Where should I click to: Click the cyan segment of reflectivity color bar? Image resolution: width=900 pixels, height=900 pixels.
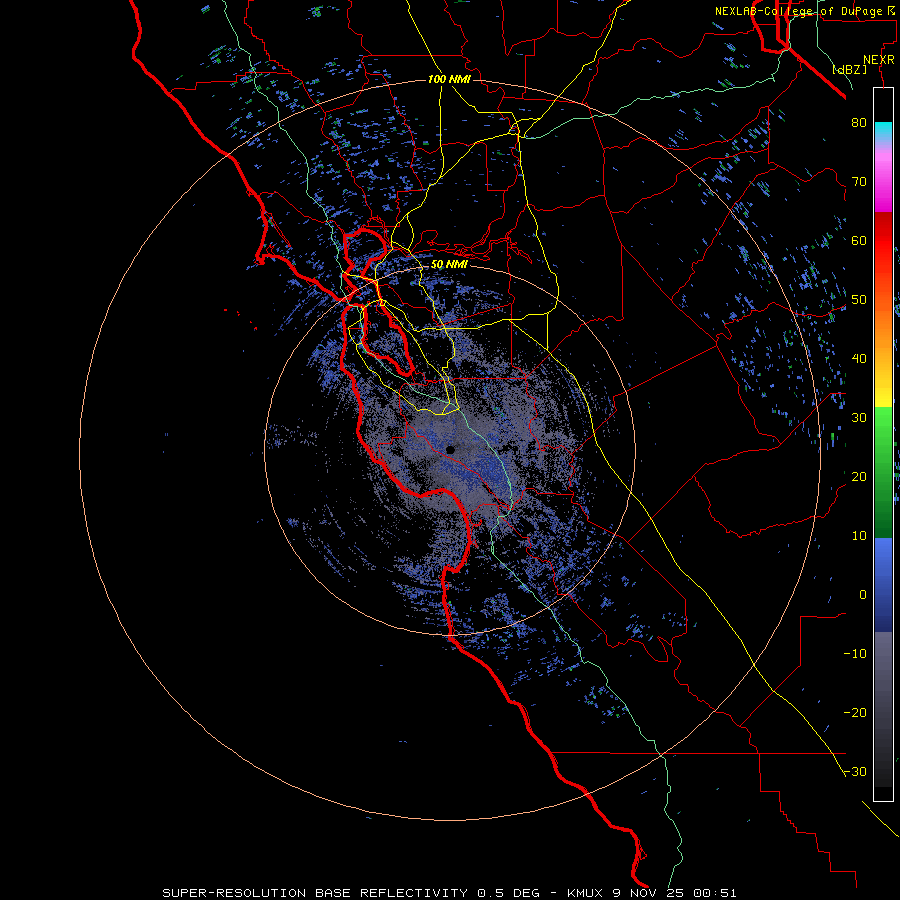click(883, 131)
